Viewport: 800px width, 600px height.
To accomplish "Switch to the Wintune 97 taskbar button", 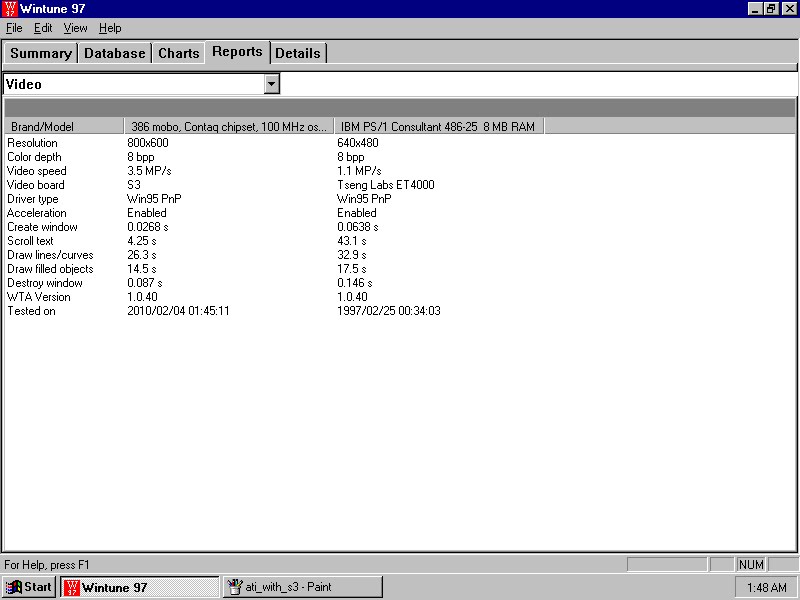I will [x=140, y=587].
